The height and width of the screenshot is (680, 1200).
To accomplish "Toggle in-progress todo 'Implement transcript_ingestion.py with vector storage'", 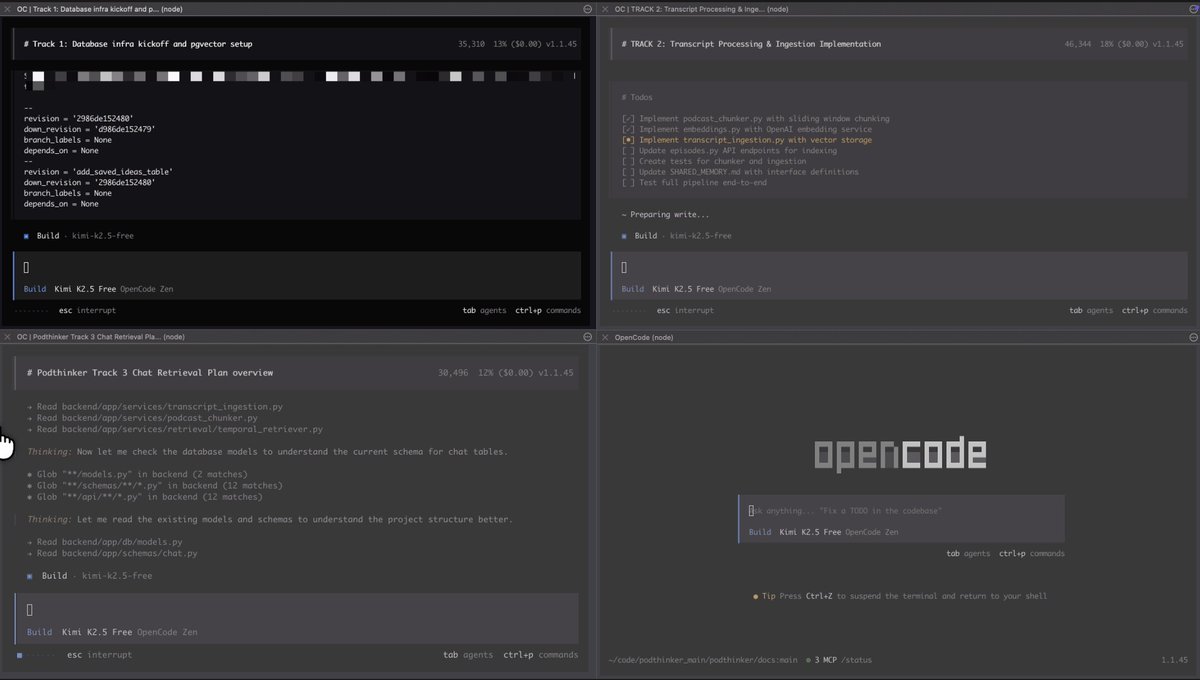I will coord(628,140).
